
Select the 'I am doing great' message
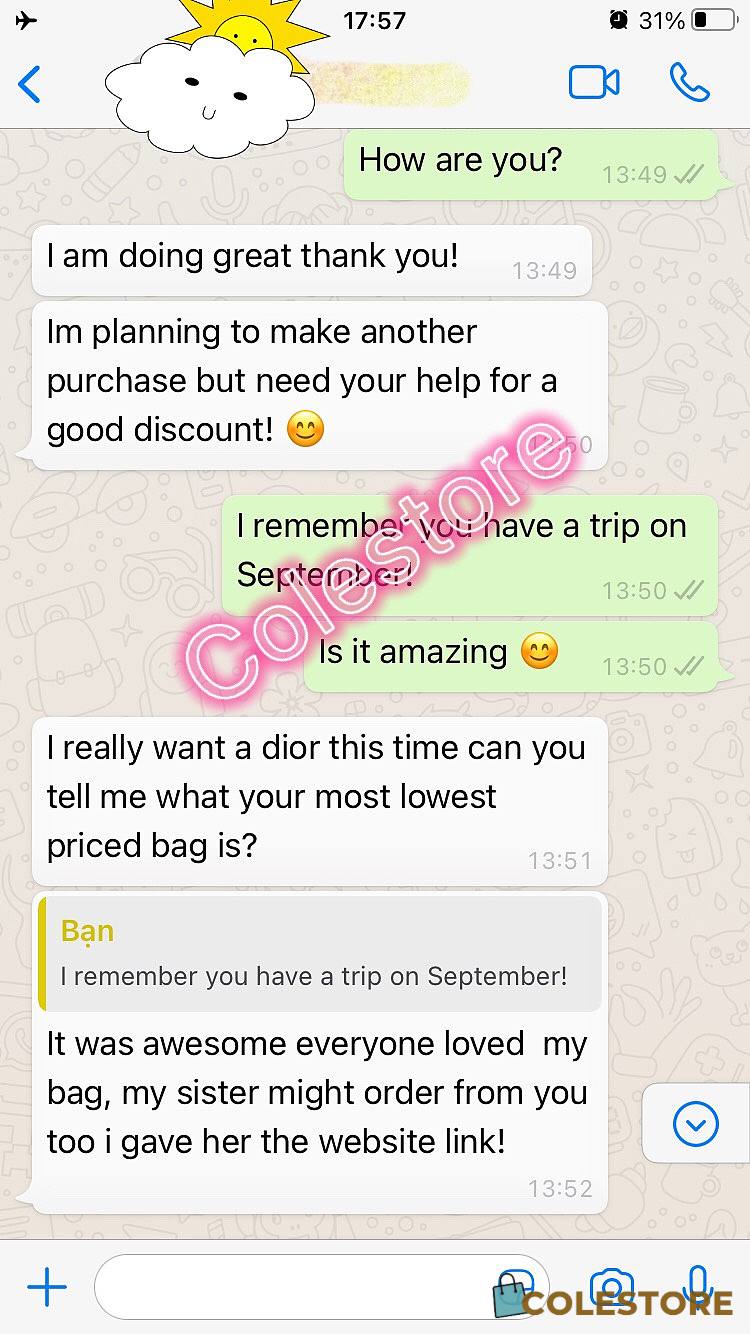pyautogui.click(x=312, y=260)
